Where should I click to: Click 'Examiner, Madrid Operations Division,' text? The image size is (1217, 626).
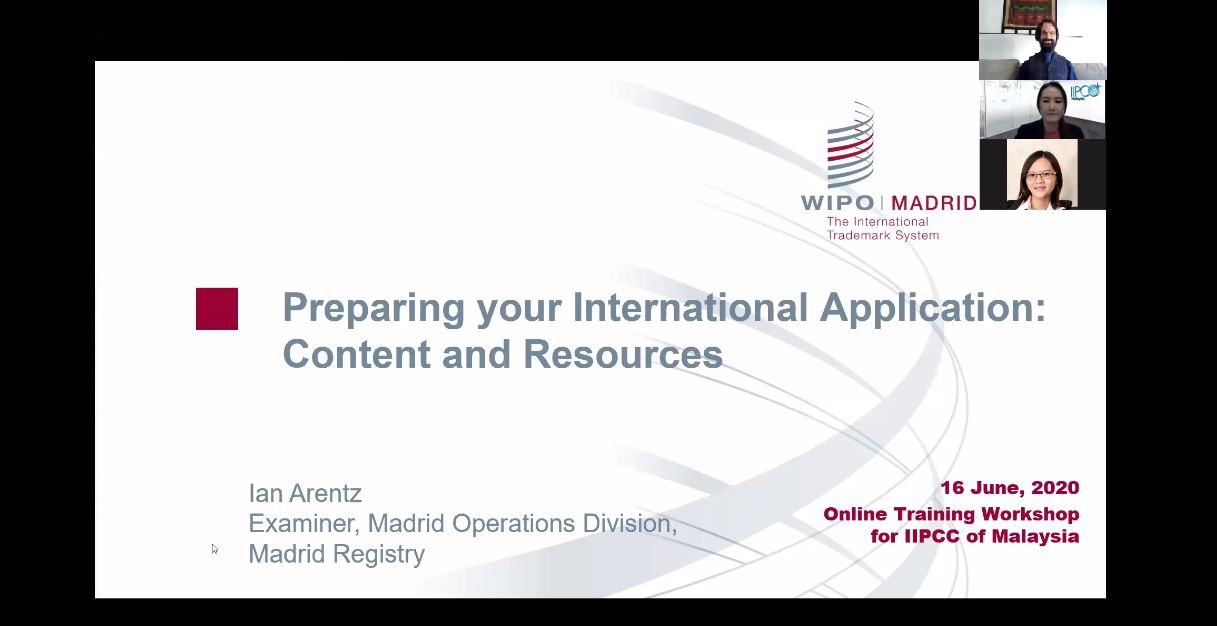pos(463,523)
